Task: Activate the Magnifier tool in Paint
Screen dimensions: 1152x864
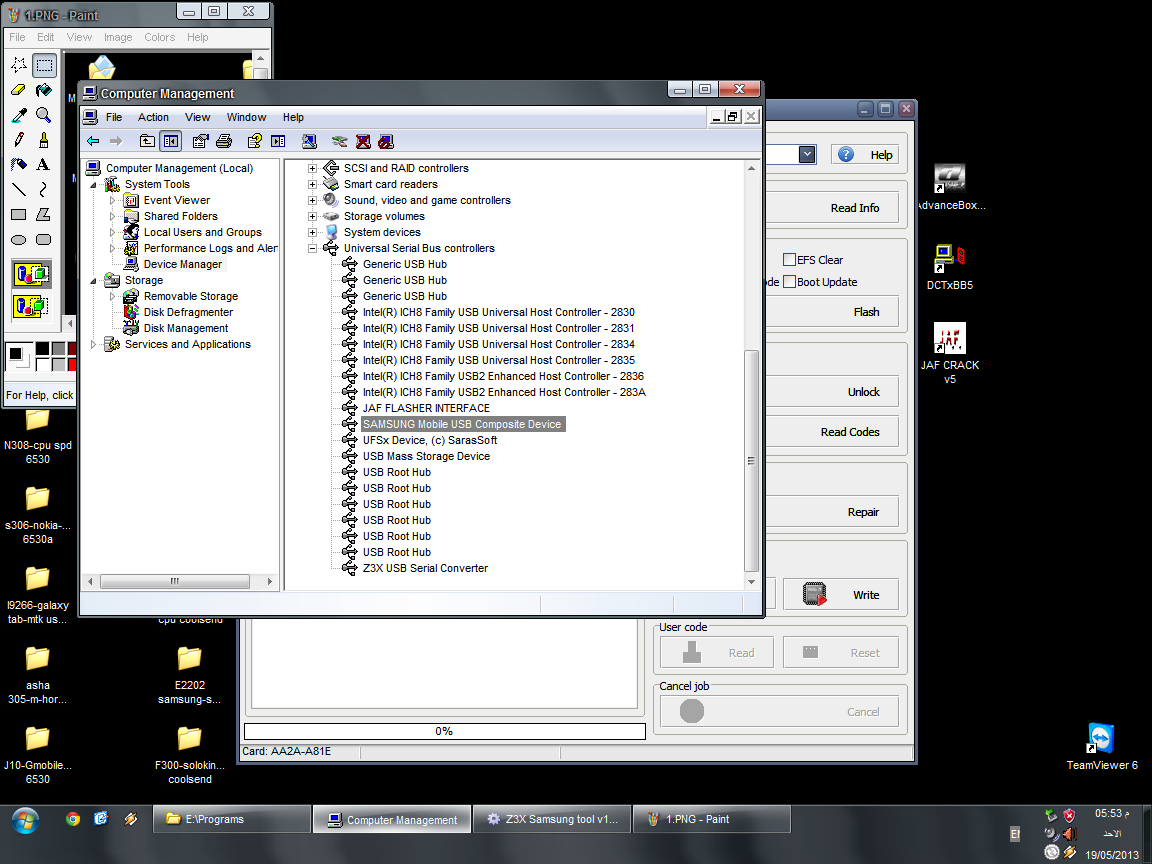Action: pos(44,115)
